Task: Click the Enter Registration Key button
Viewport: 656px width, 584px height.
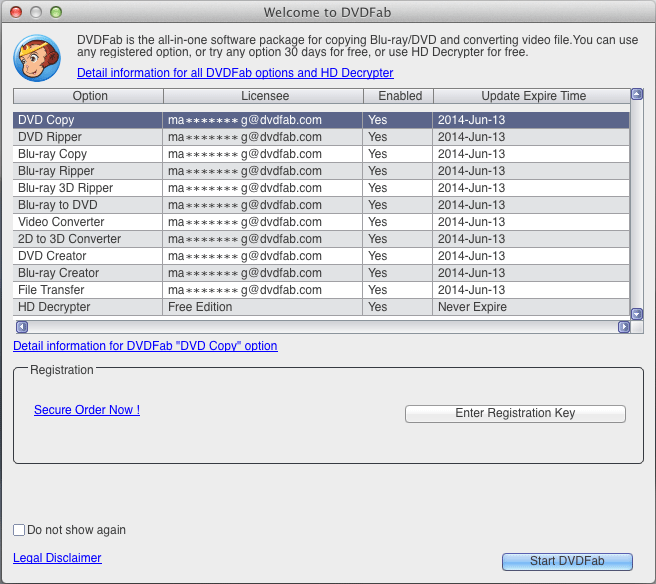Action: [515, 413]
